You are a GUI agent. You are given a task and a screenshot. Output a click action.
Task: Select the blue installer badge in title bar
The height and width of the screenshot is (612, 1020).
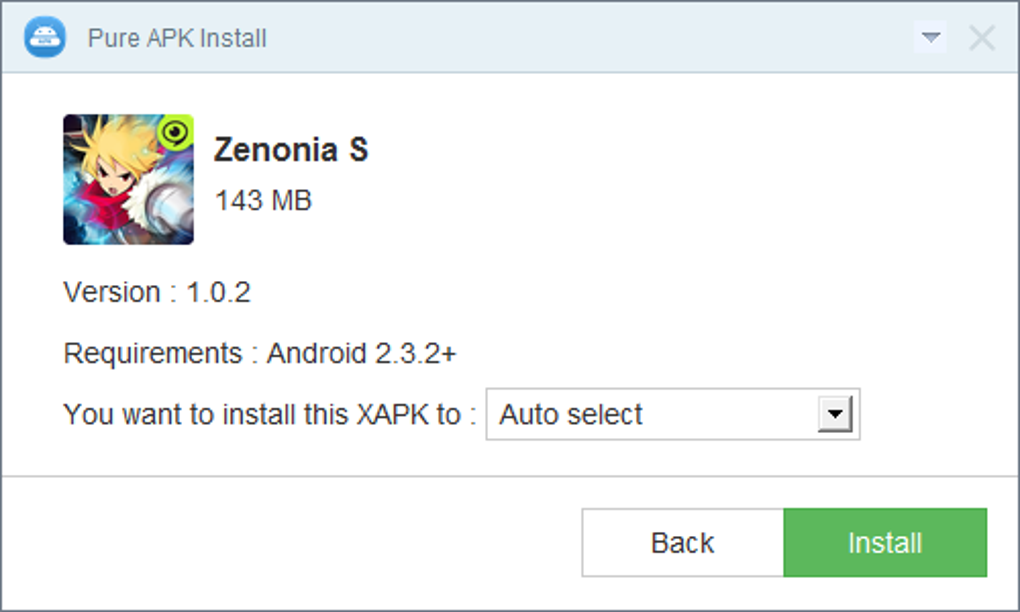(x=44, y=37)
